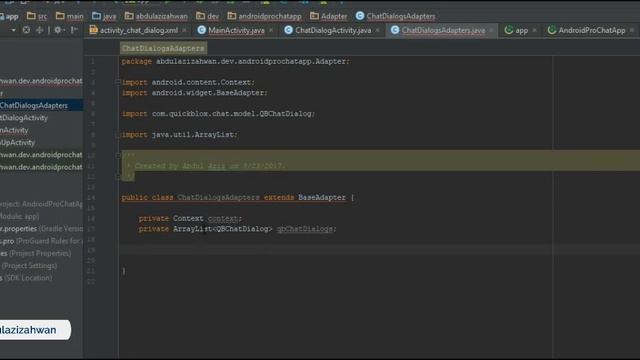Click the scroll-from-source target icon in project panel

pos(26,30)
